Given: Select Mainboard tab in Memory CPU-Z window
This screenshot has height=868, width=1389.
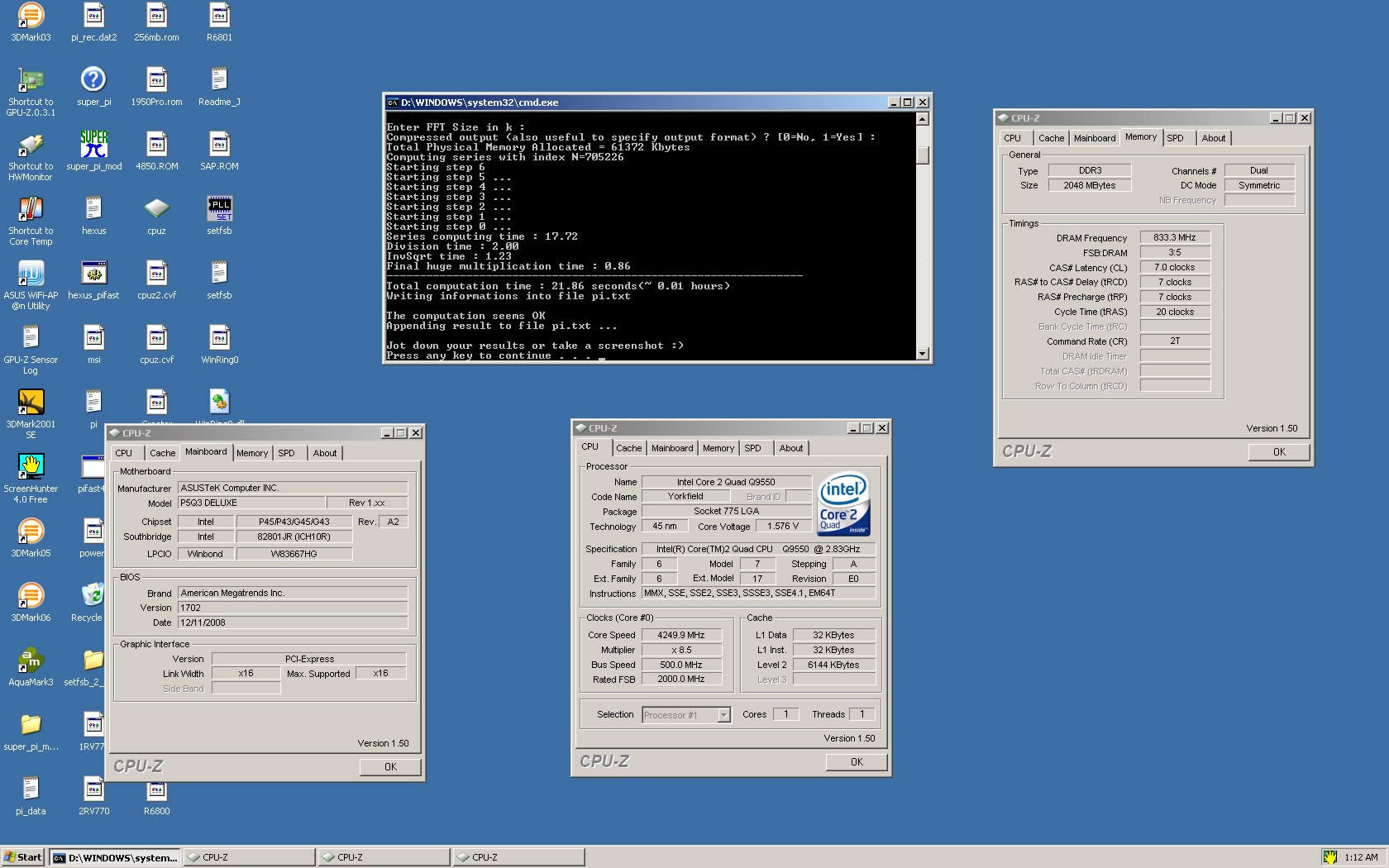Looking at the screenshot, I should point(1095,138).
